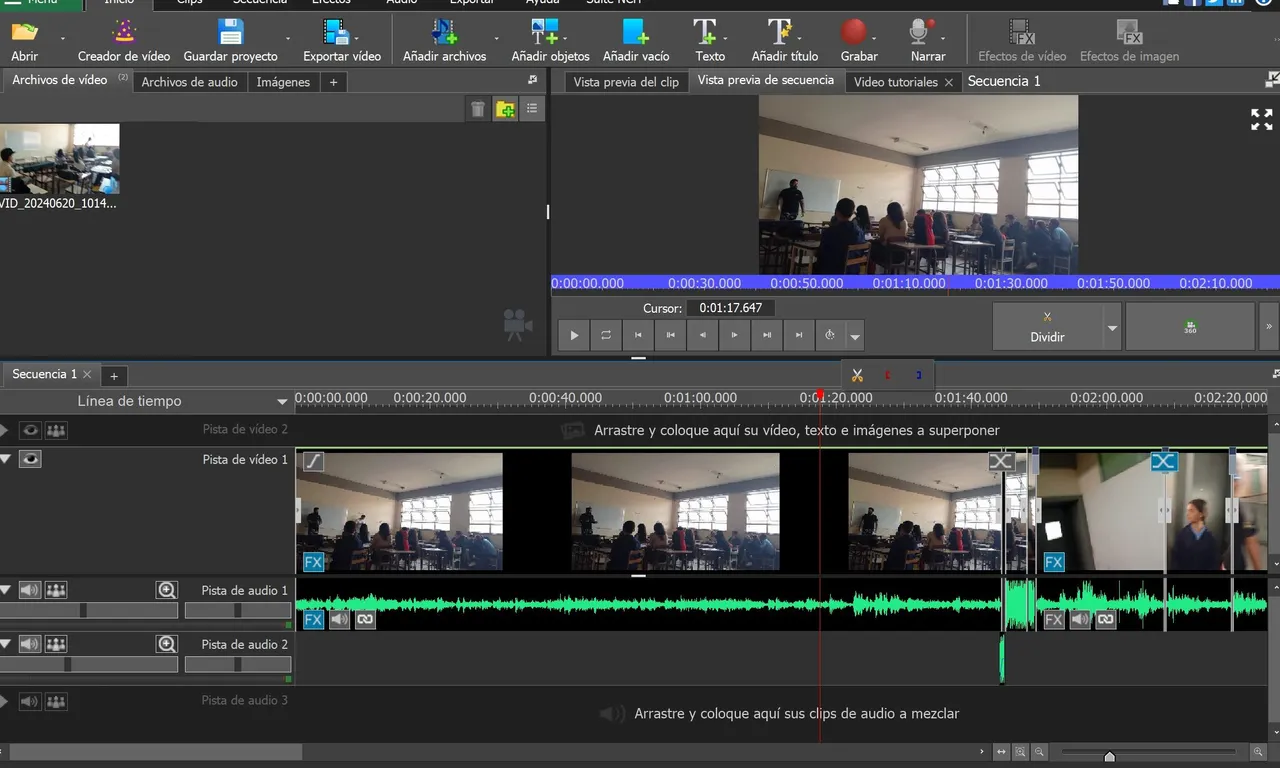The image size is (1280, 768).
Task: Select the Secuencia 1 timeline tab
Action: coord(44,374)
